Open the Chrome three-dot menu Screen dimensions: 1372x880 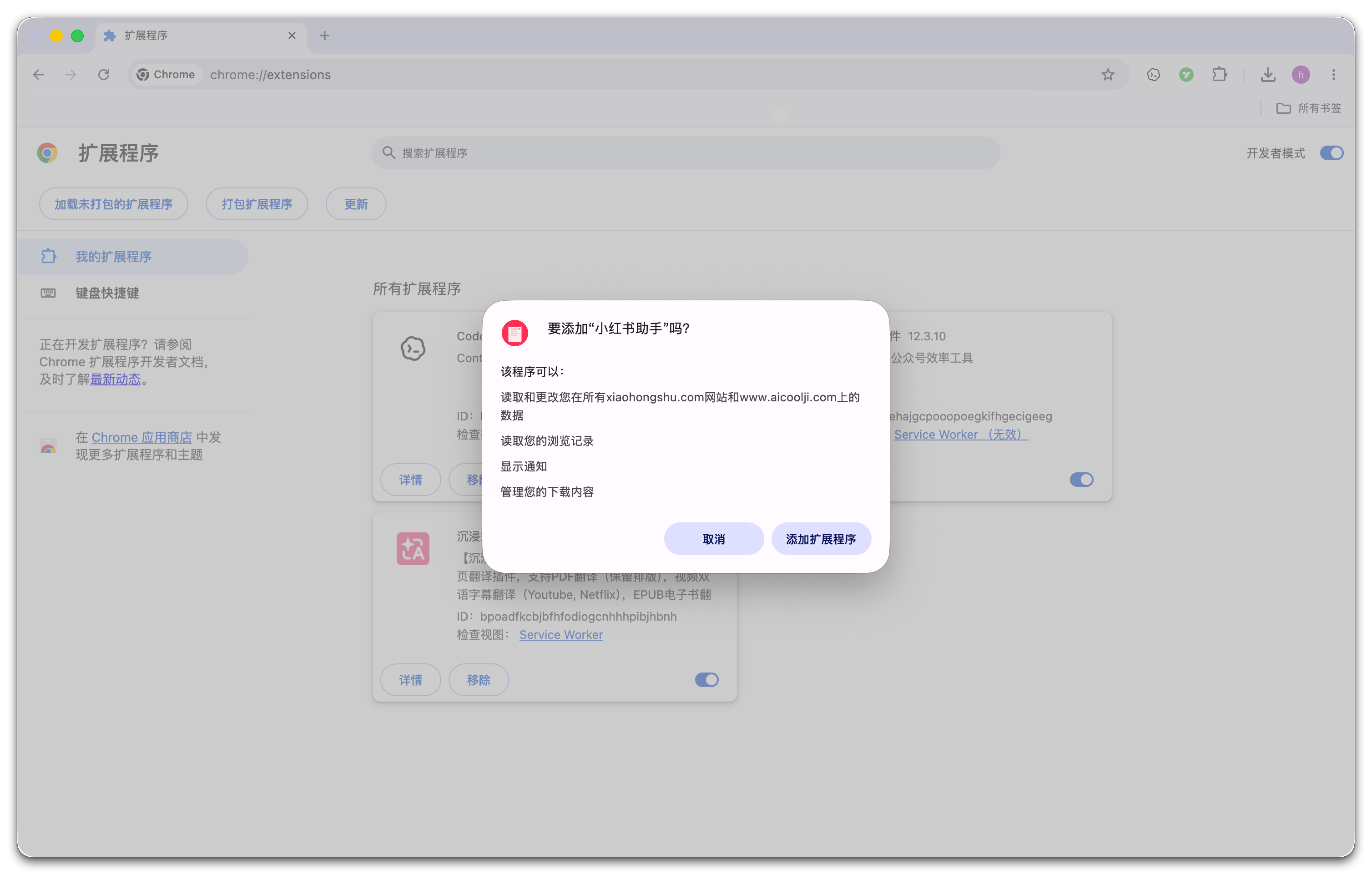coord(1333,75)
